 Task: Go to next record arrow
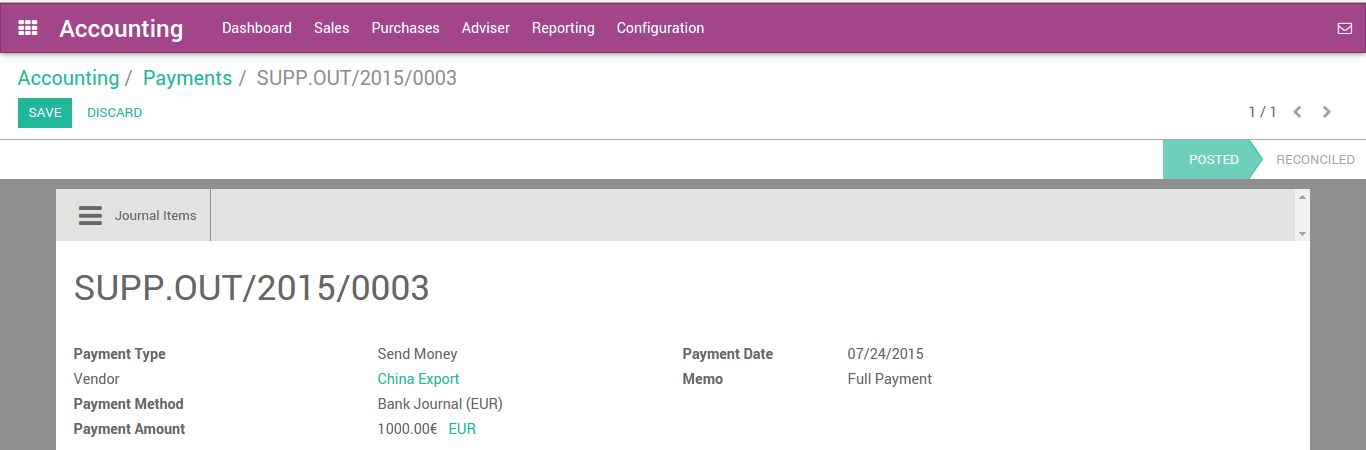pyautogui.click(x=1327, y=112)
